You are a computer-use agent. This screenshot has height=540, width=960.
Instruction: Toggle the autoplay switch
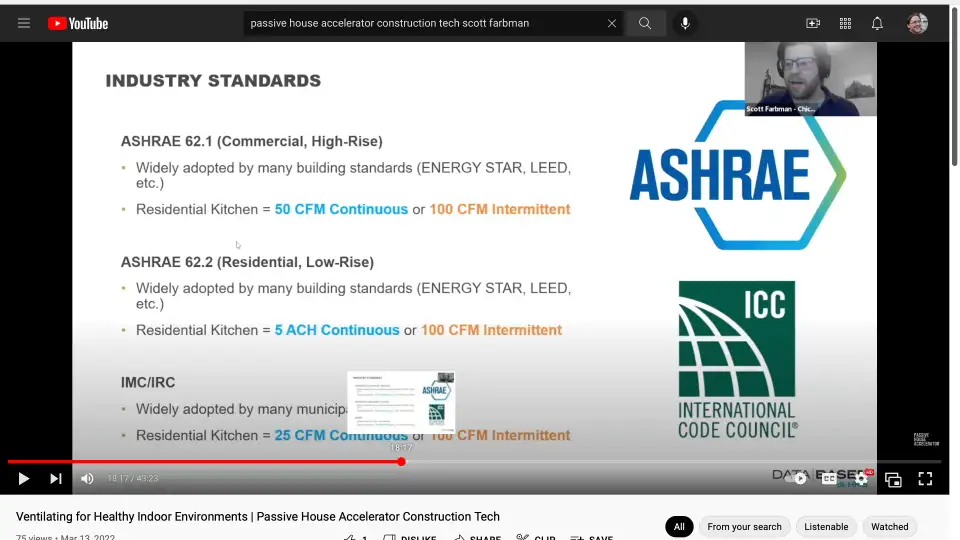pyautogui.click(x=799, y=479)
